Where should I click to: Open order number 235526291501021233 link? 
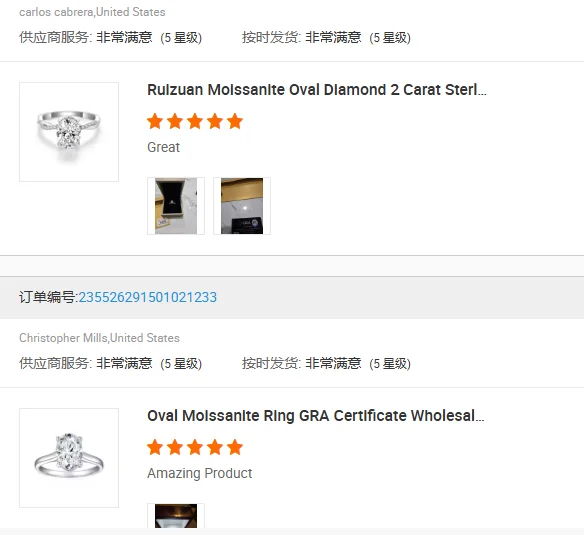pos(147,297)
